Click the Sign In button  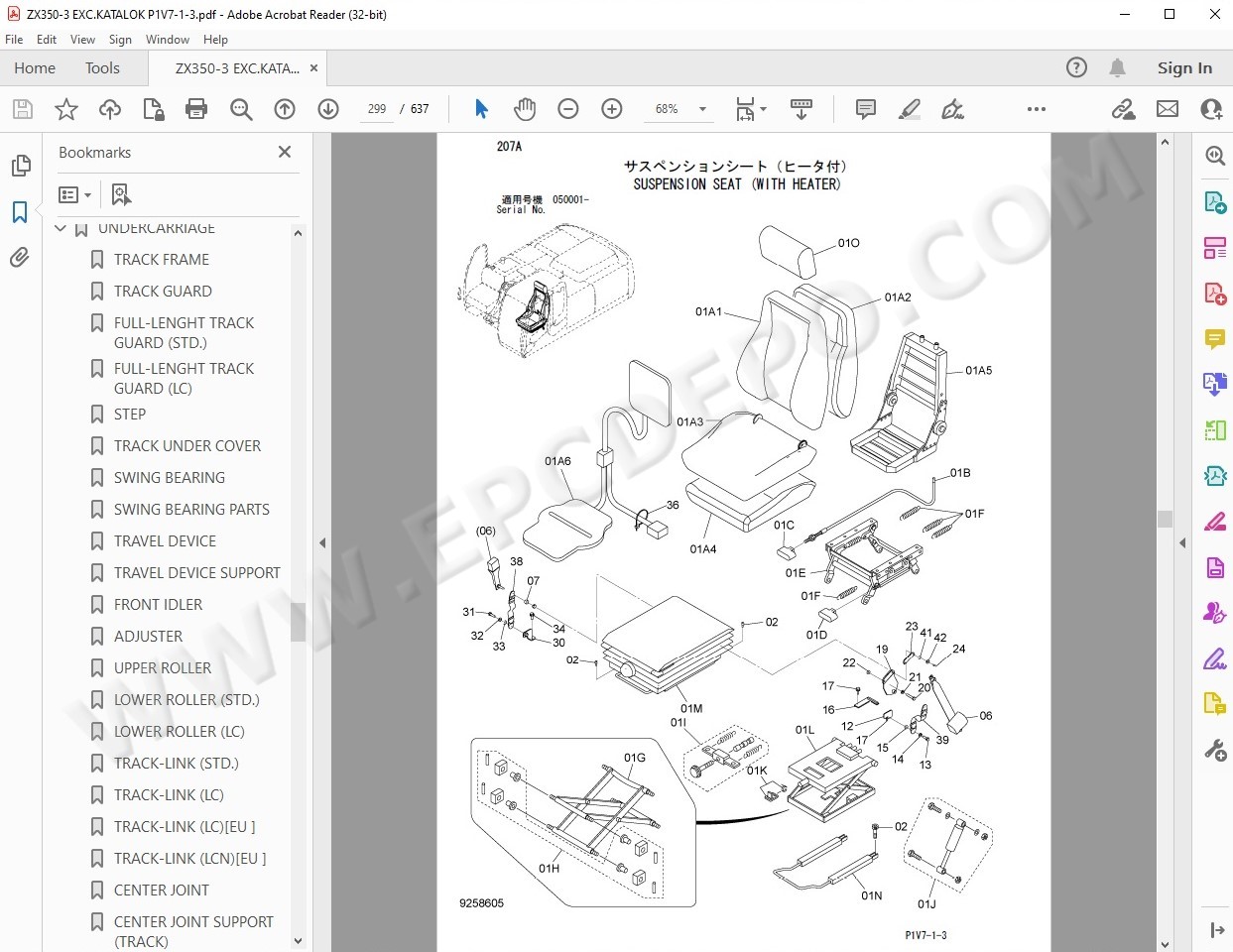pos(1184,68)
